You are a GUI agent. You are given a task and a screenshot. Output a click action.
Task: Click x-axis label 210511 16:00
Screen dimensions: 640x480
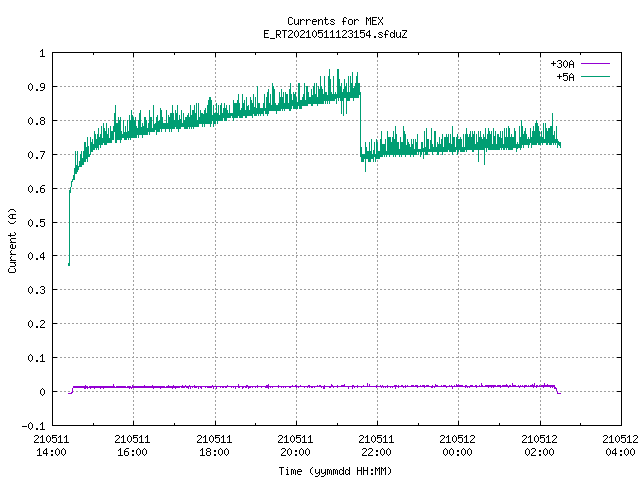pos(133,446)
